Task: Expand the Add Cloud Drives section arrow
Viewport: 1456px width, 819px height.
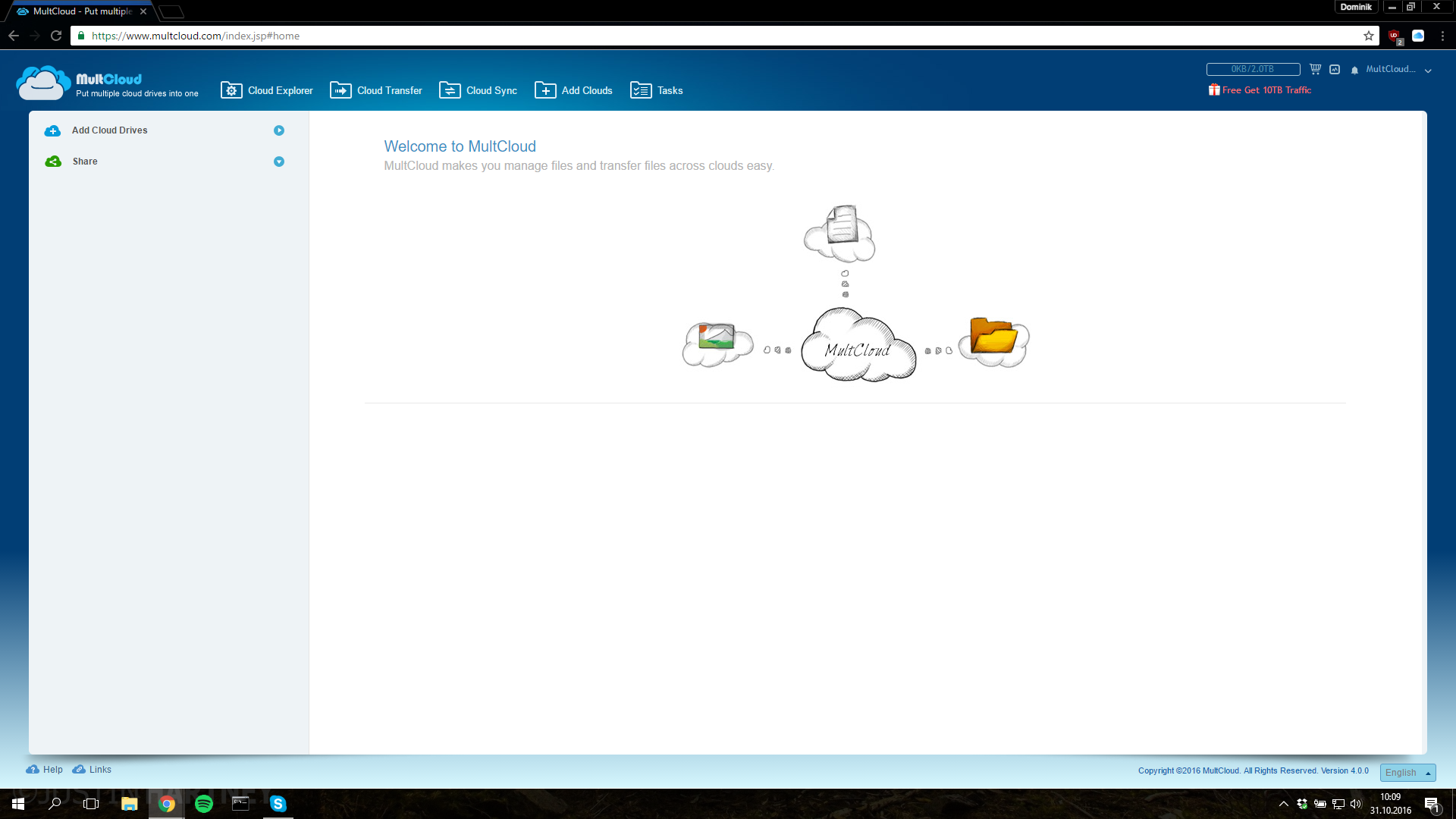Action: 279,130
